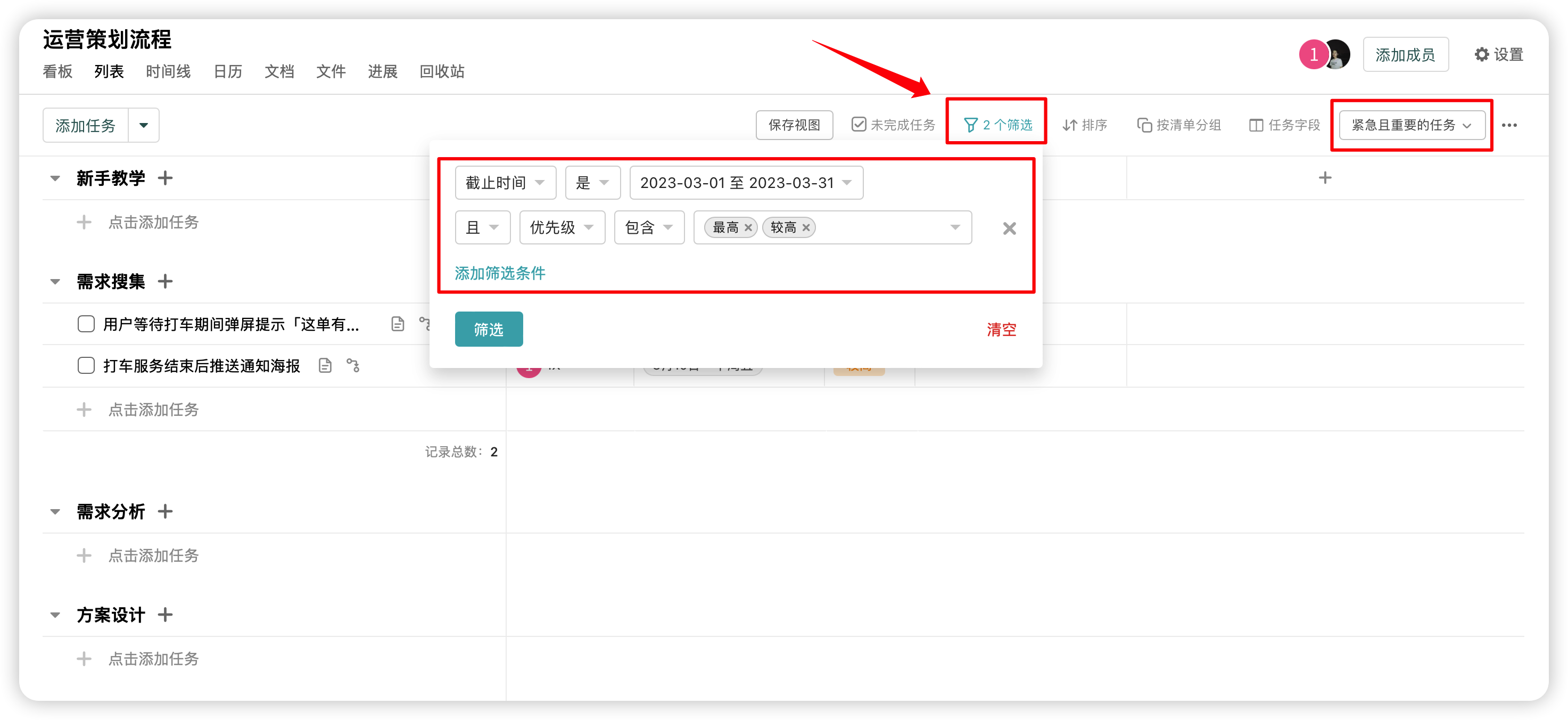Click the document icon on 打车服务结束后推送通知海报
Screen dimensions: 1568x720
coord(325,365)
